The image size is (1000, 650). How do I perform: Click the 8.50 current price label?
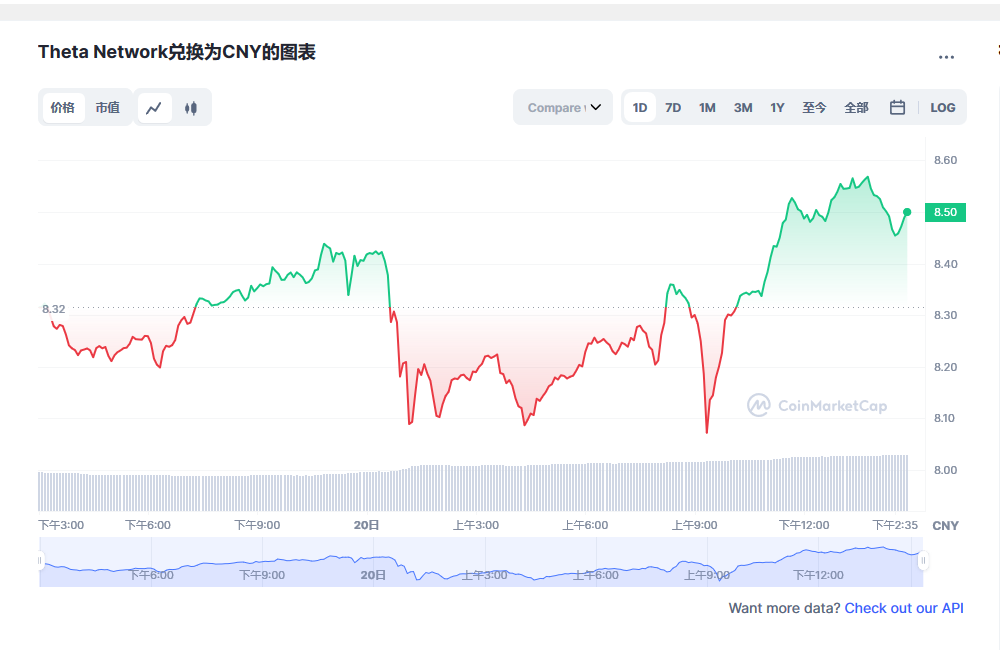coord(945,212)
